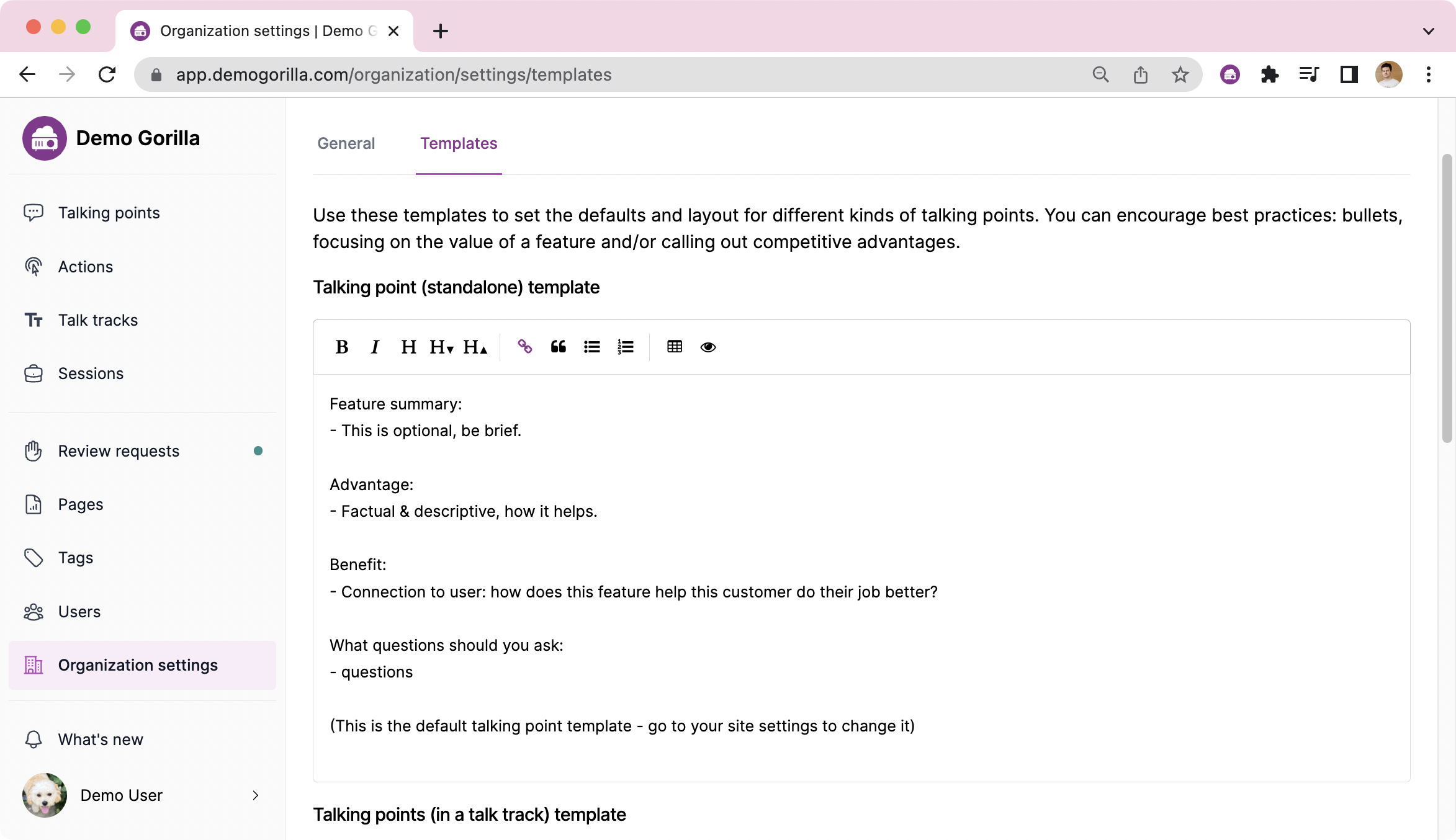Viewport: 1456px width, 840px height.
Task: Toggle browser side panel button
Action: click(1349, 74)
